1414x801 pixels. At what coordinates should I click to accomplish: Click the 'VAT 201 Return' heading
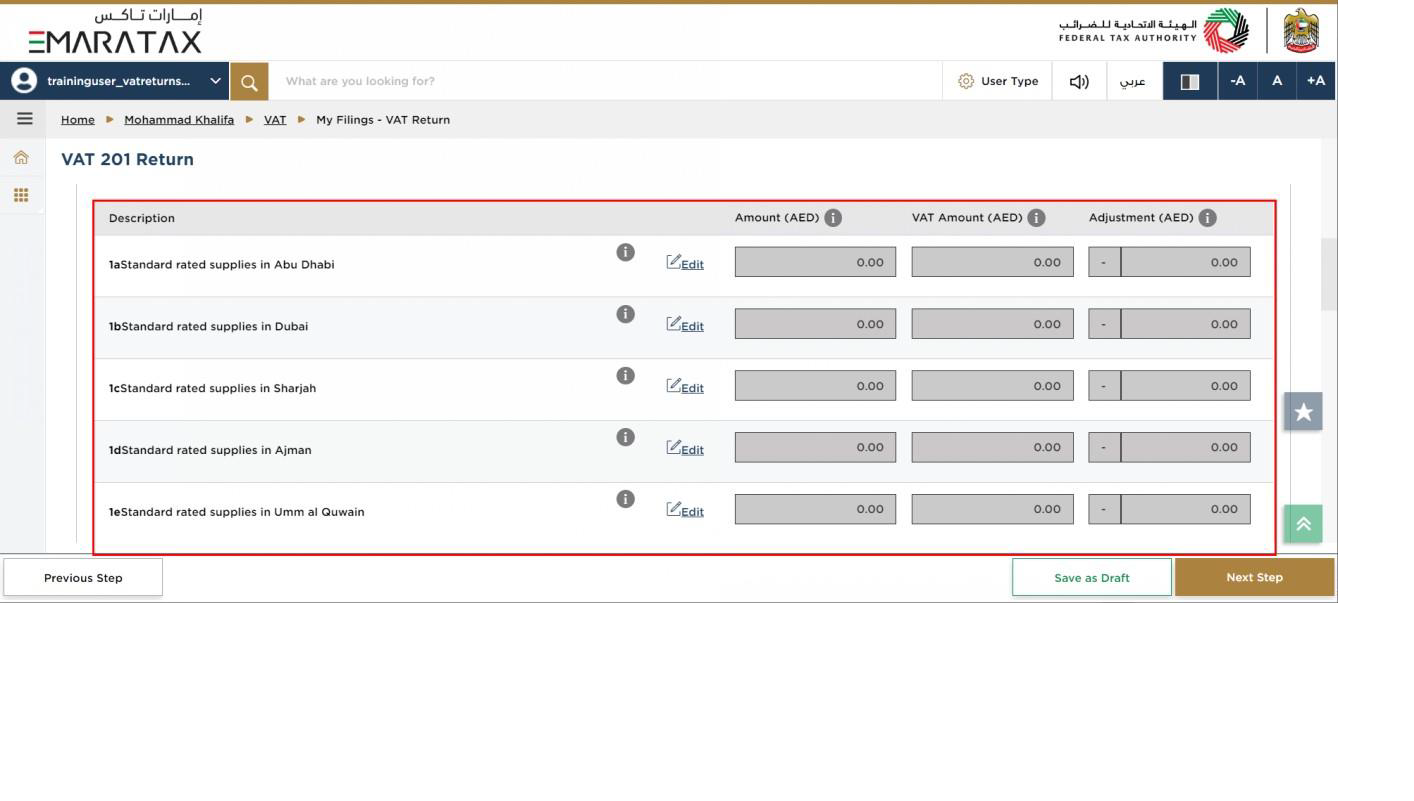(127, 159)
